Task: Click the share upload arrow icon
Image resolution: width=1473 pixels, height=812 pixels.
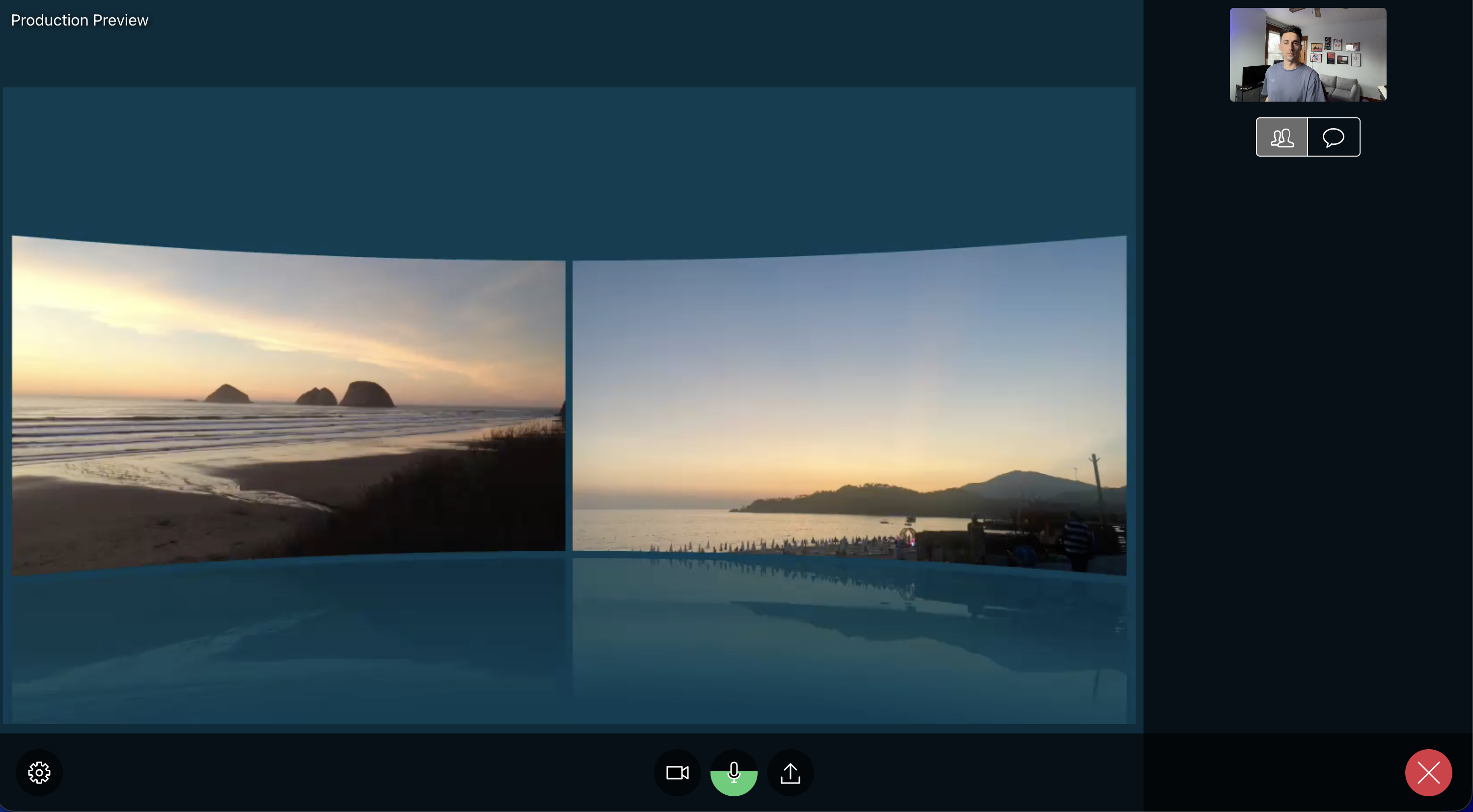Action: 790,773
